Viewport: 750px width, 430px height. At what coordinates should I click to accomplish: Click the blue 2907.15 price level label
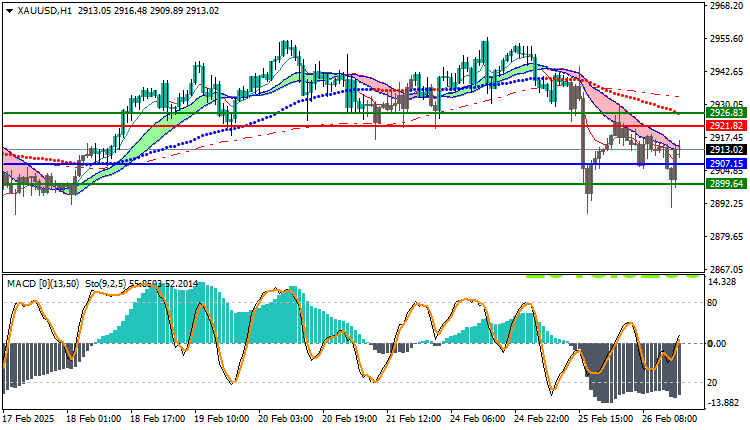coord(726,164)
